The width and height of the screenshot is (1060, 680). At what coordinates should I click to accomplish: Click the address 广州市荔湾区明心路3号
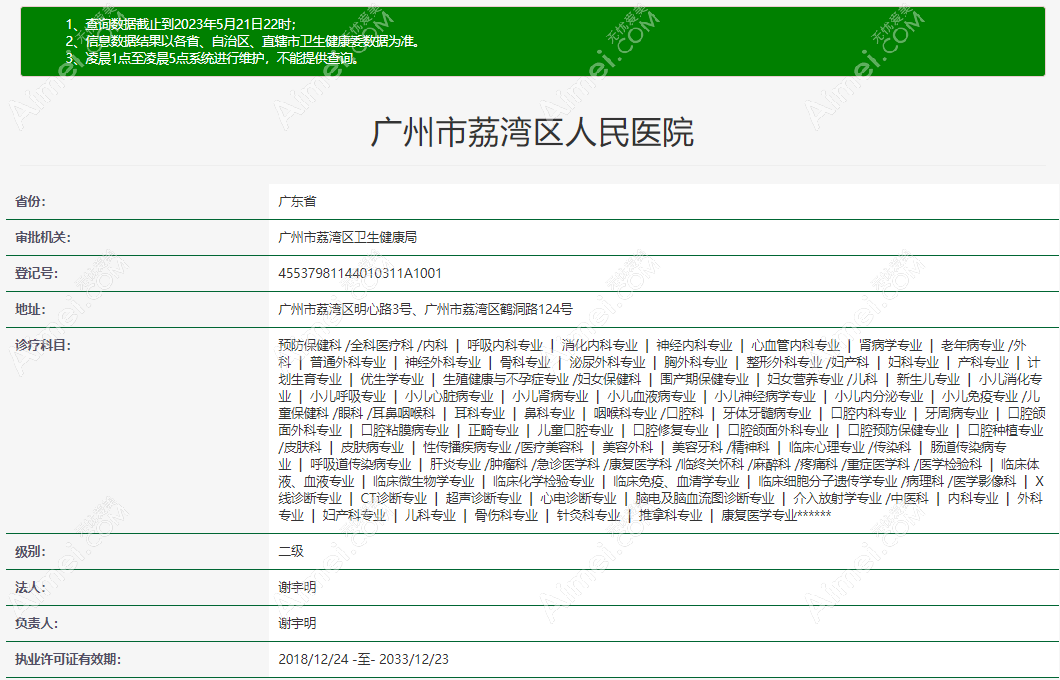click(x=345, y=309)
